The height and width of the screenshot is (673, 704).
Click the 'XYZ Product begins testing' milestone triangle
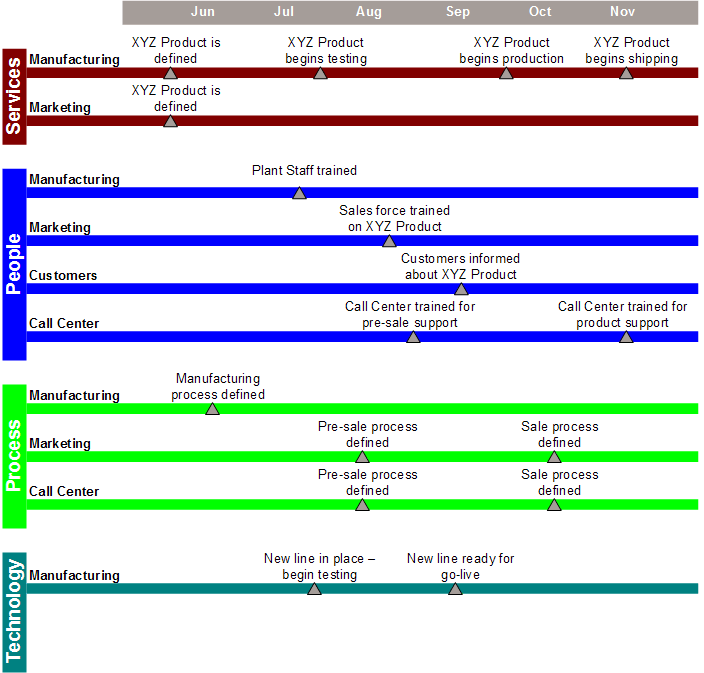point(320,73)
